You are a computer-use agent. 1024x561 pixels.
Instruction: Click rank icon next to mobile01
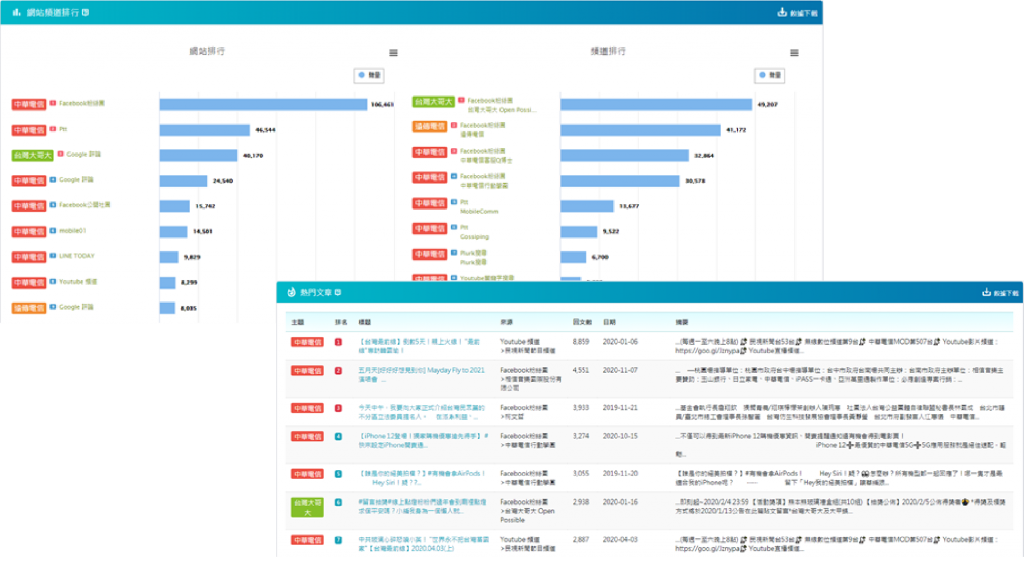click(x=53, y=231)
